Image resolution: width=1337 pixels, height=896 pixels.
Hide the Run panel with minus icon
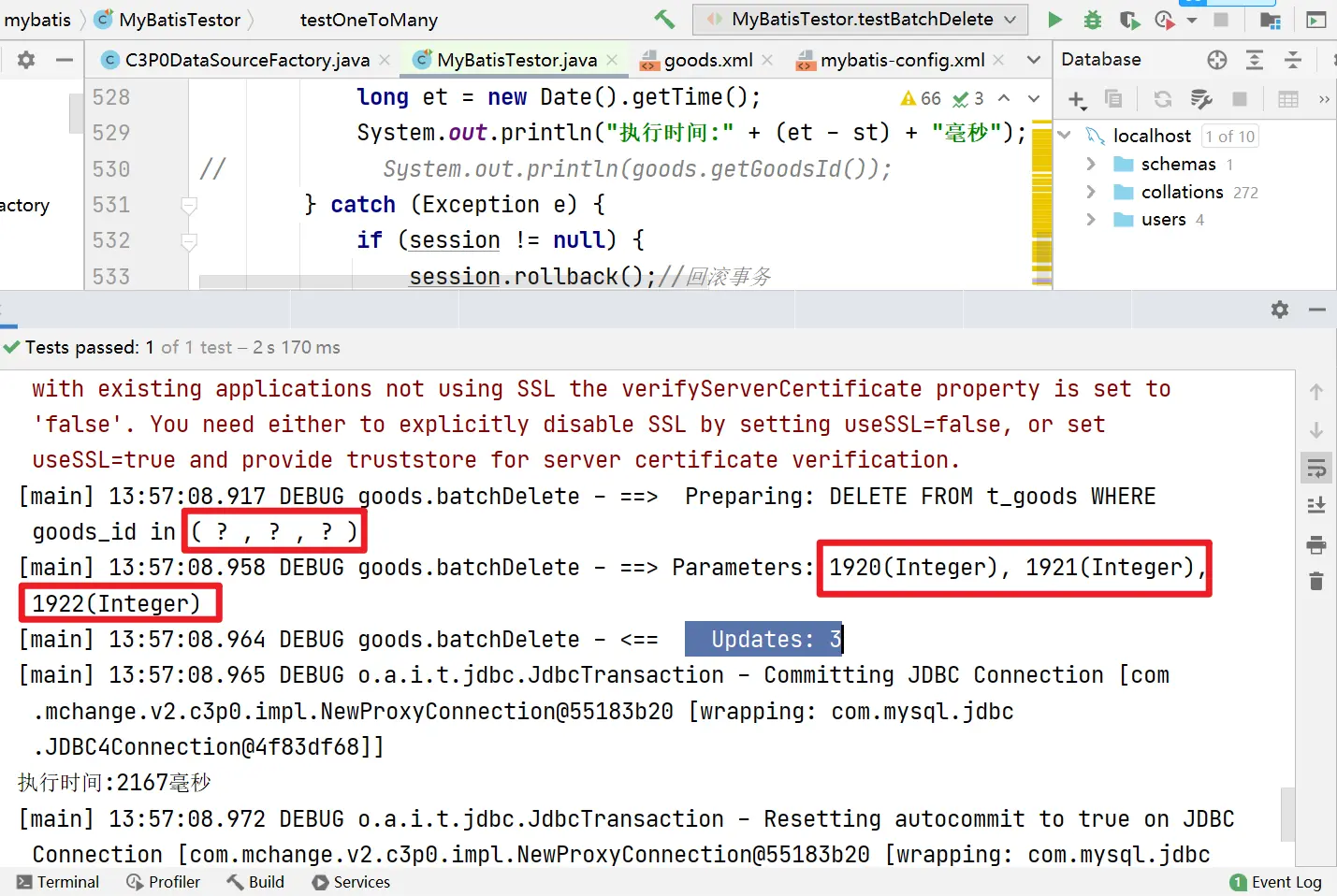(x=1317, y=310)
